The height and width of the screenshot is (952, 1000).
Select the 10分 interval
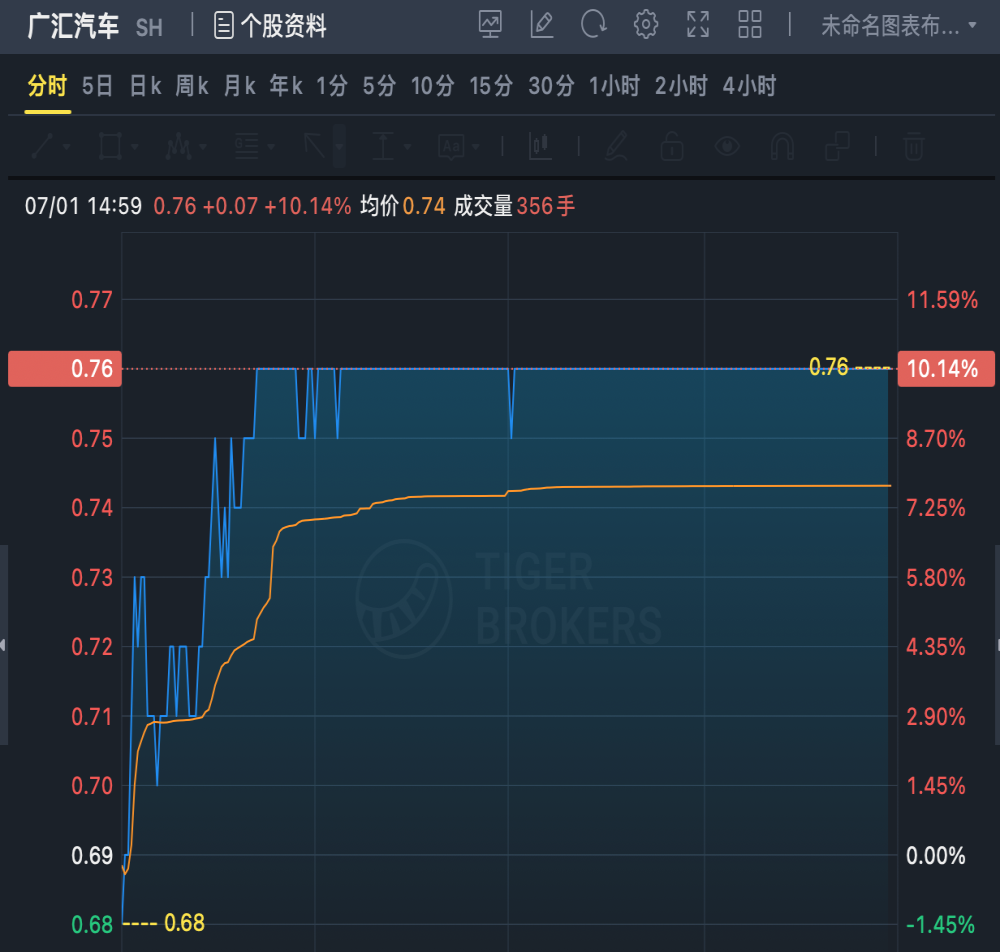point(432,85)
